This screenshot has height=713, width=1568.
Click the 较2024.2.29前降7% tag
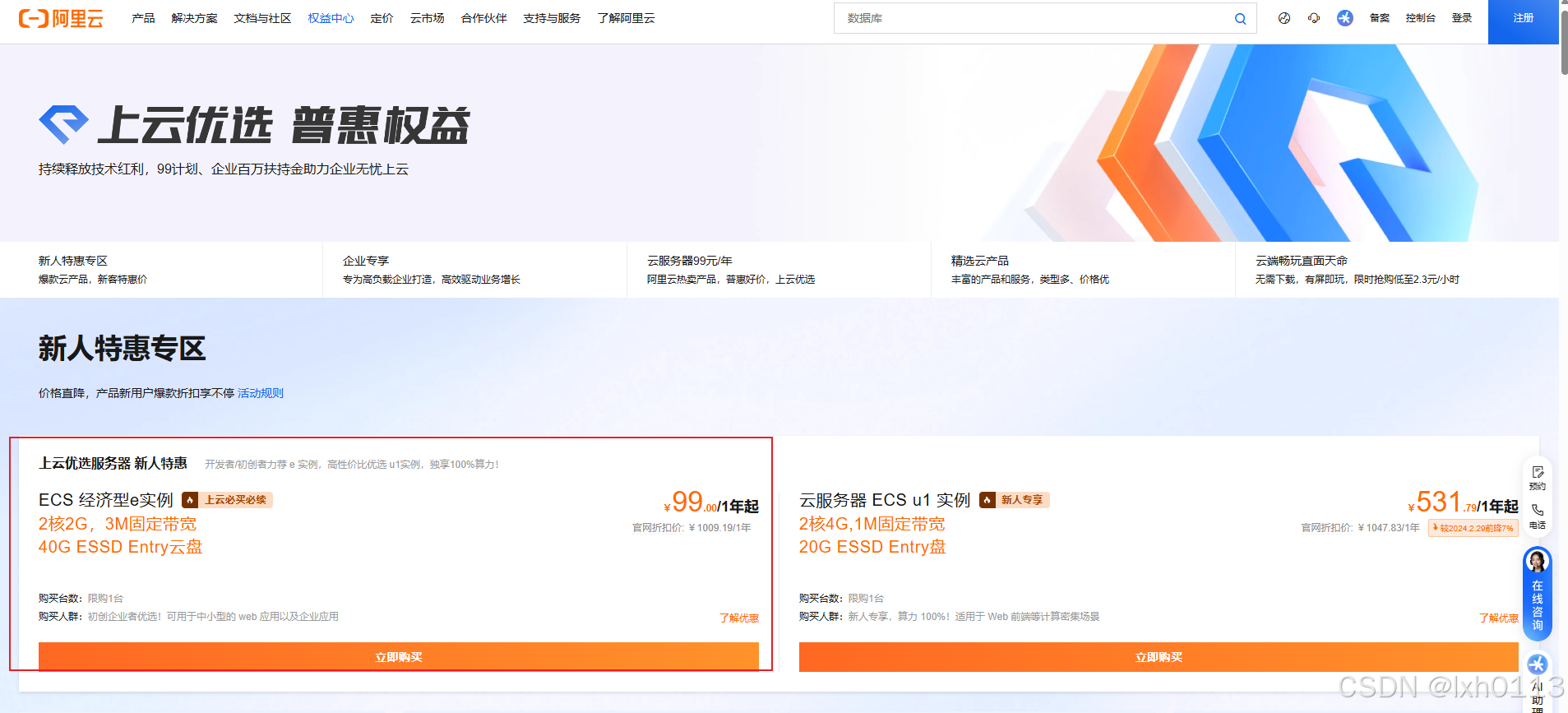[x=1473, y=528]
